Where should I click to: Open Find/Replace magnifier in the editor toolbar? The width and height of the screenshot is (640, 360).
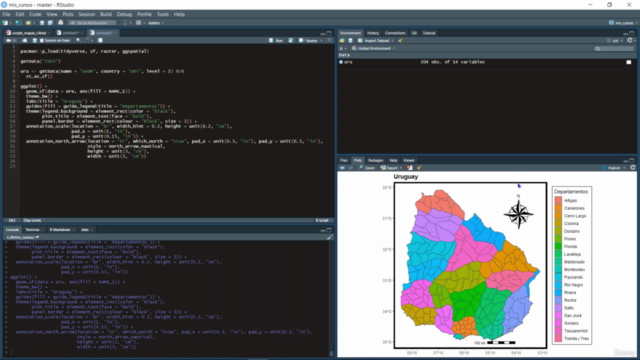78,40
